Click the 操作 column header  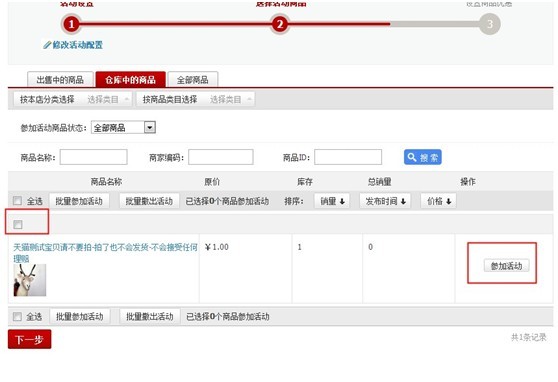point(468,182)
